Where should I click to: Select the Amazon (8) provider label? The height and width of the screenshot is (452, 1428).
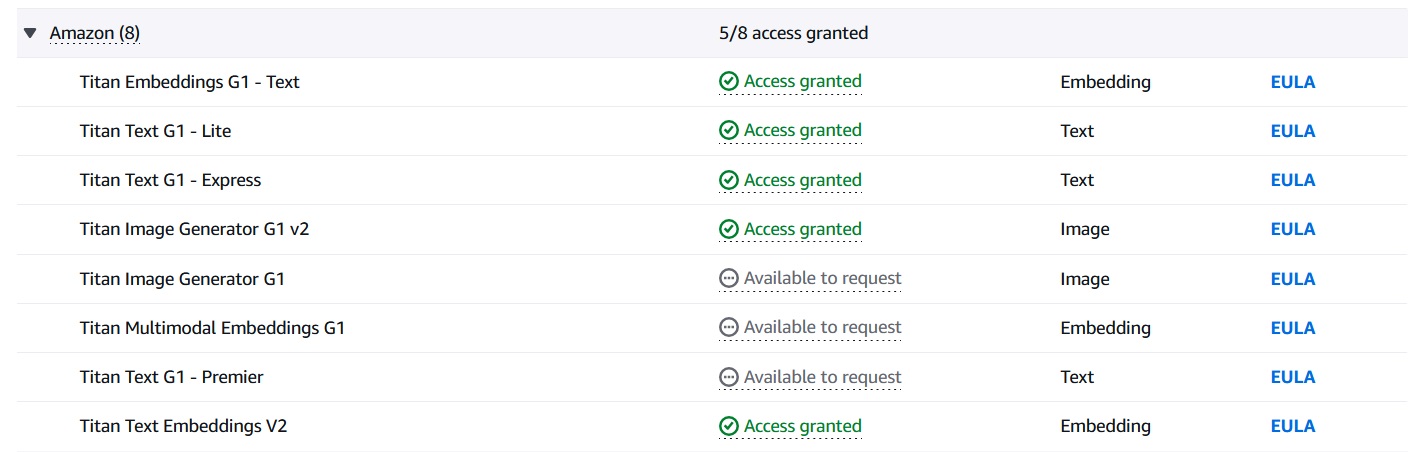point(95,33)
